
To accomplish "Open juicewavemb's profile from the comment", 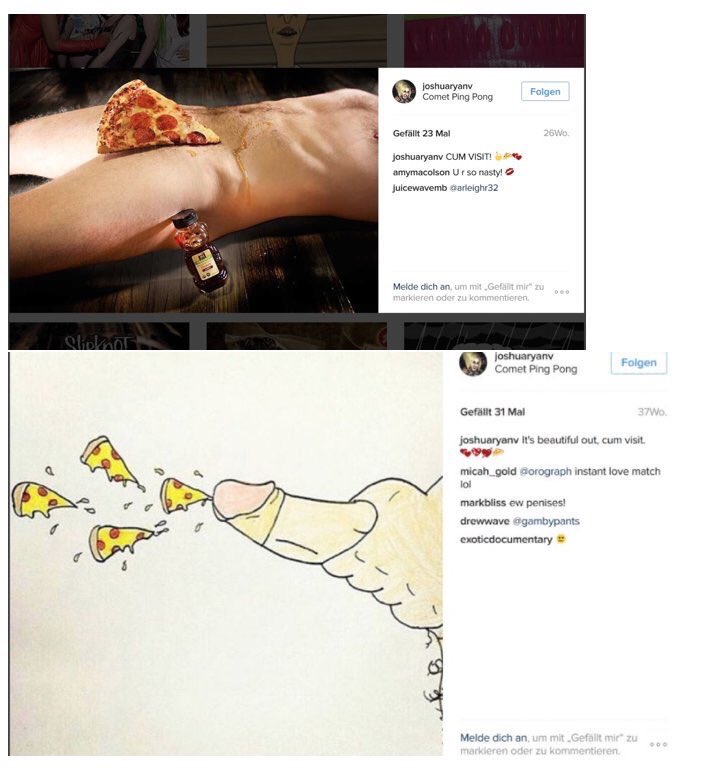I will pyautogui.click(x=419, y=188).
